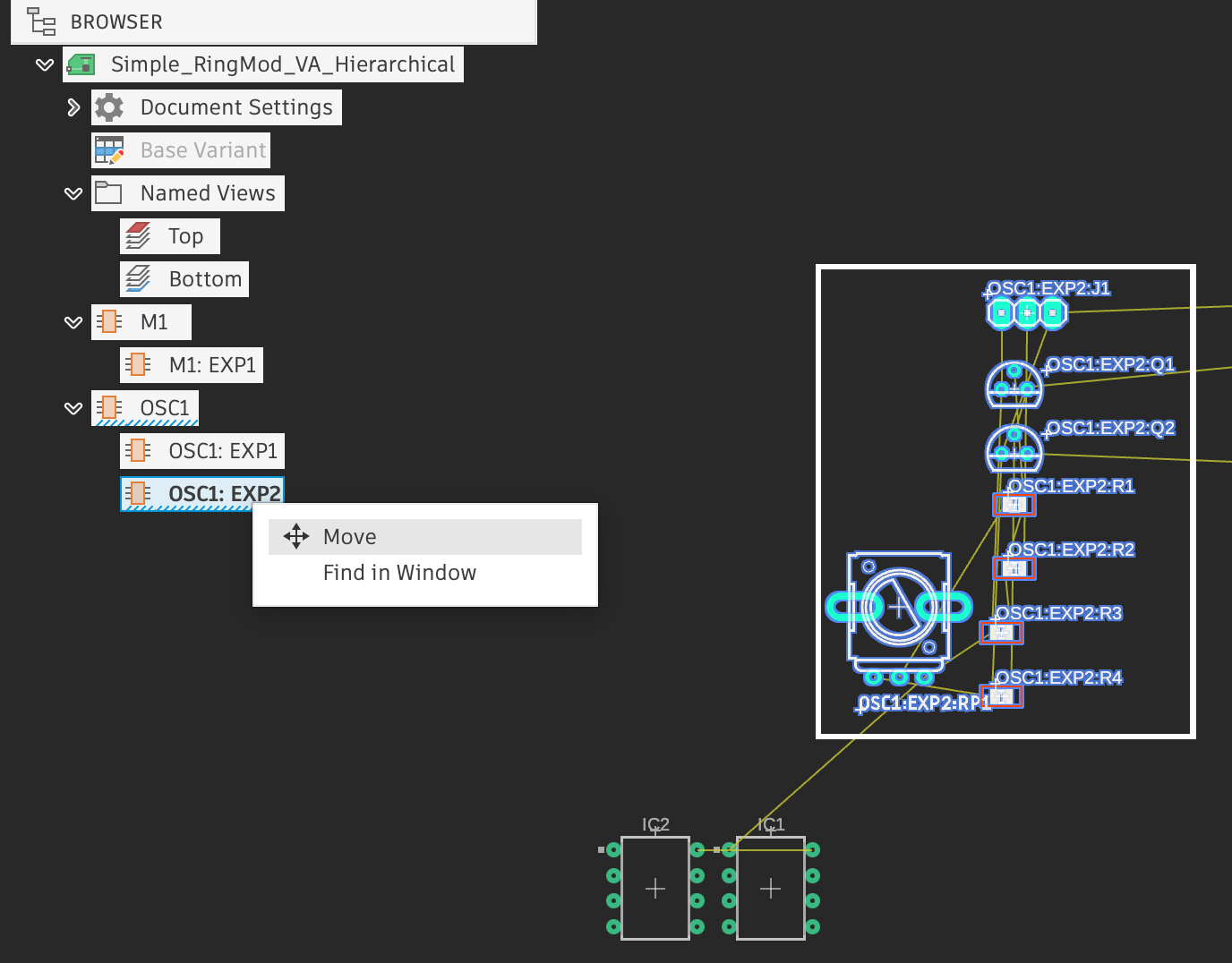
Task: Collapse the Named Views folder
Action: click(73, 193)
